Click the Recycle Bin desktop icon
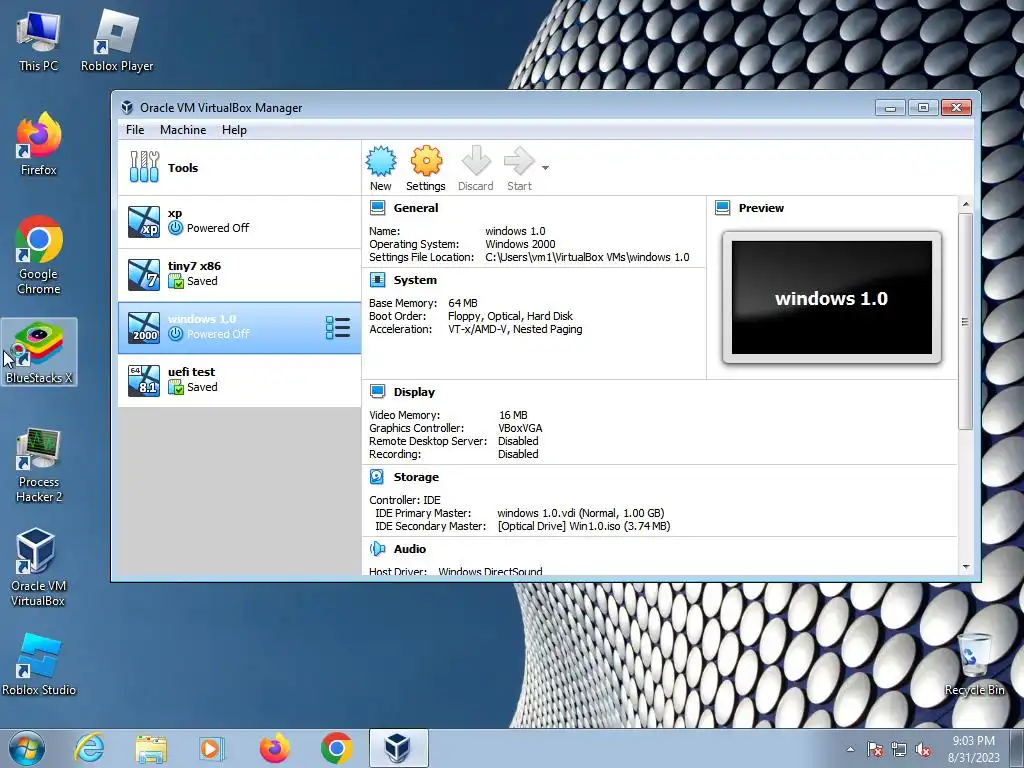The image size is (1024, 768). (x=974, y=664)
